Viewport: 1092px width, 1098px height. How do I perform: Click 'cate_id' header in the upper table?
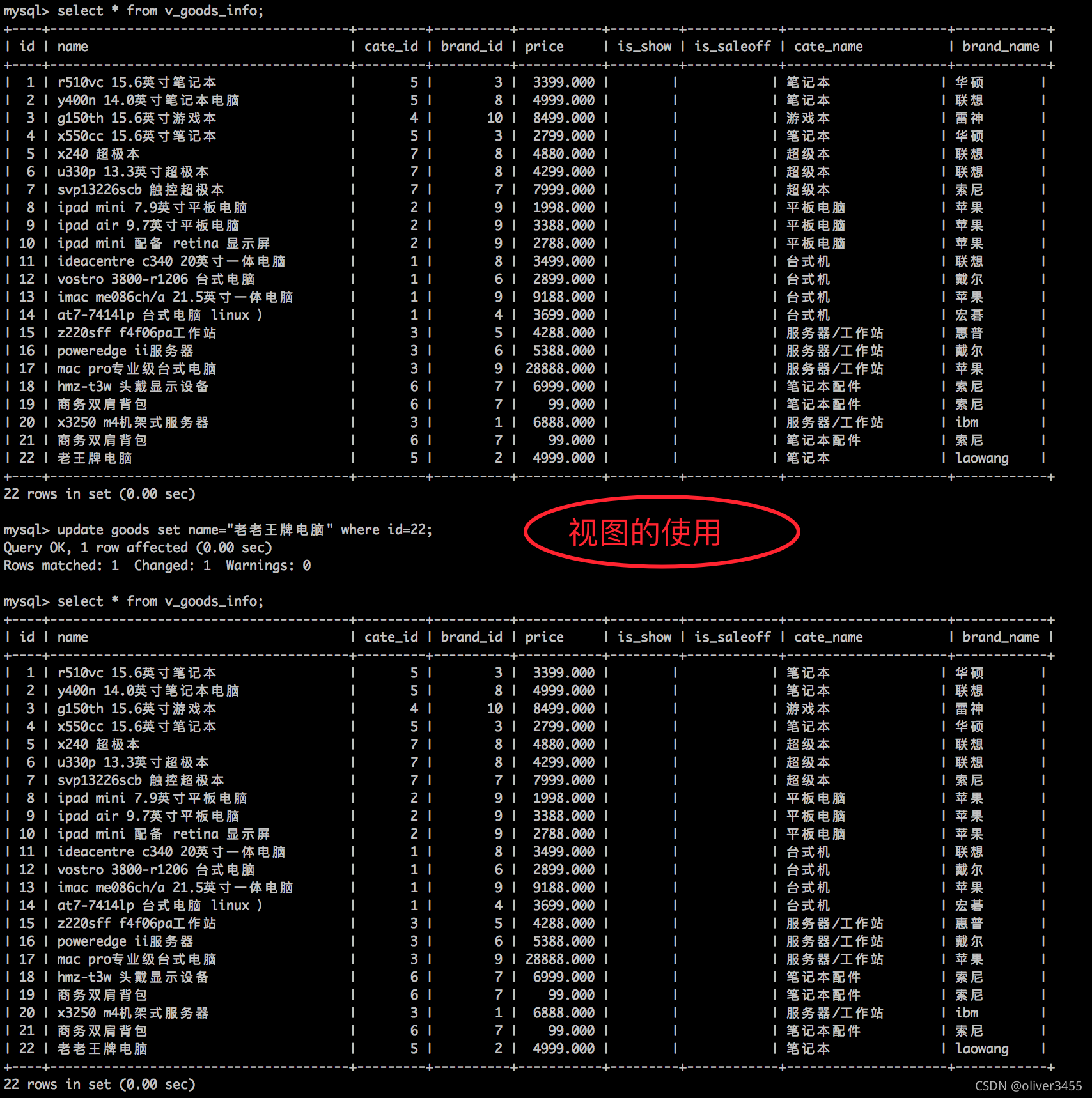(391, 47)
